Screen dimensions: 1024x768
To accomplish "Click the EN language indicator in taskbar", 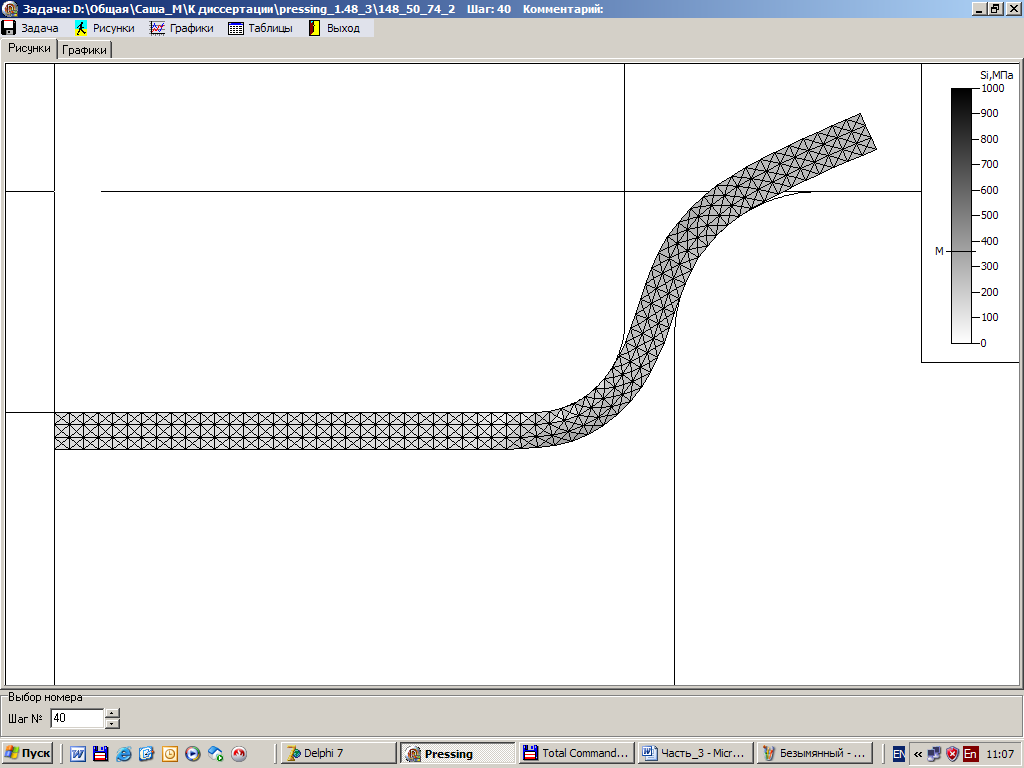I will (899, 753).
